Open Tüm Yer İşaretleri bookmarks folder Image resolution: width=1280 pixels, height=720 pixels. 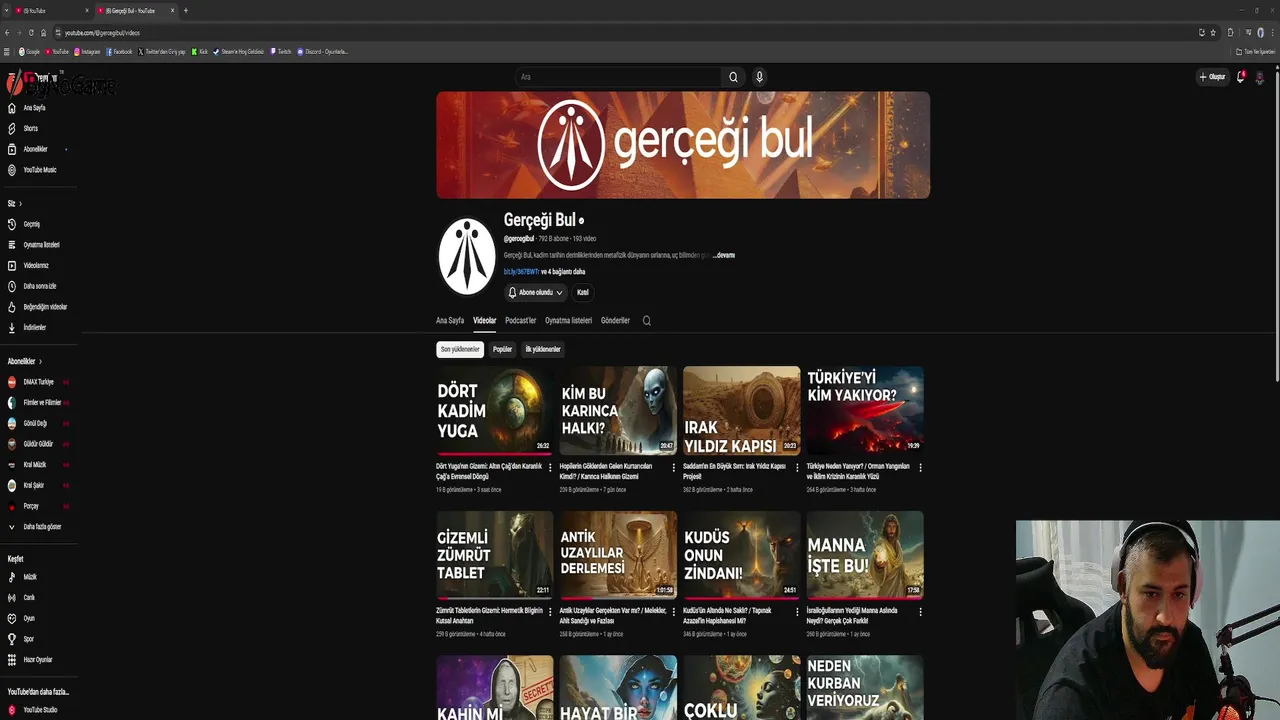pyautogui.click(x=1254, y=52)
